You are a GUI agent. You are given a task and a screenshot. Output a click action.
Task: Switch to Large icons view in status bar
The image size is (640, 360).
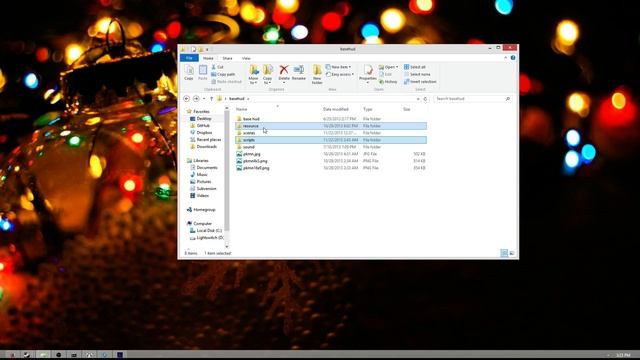(512, 253)
